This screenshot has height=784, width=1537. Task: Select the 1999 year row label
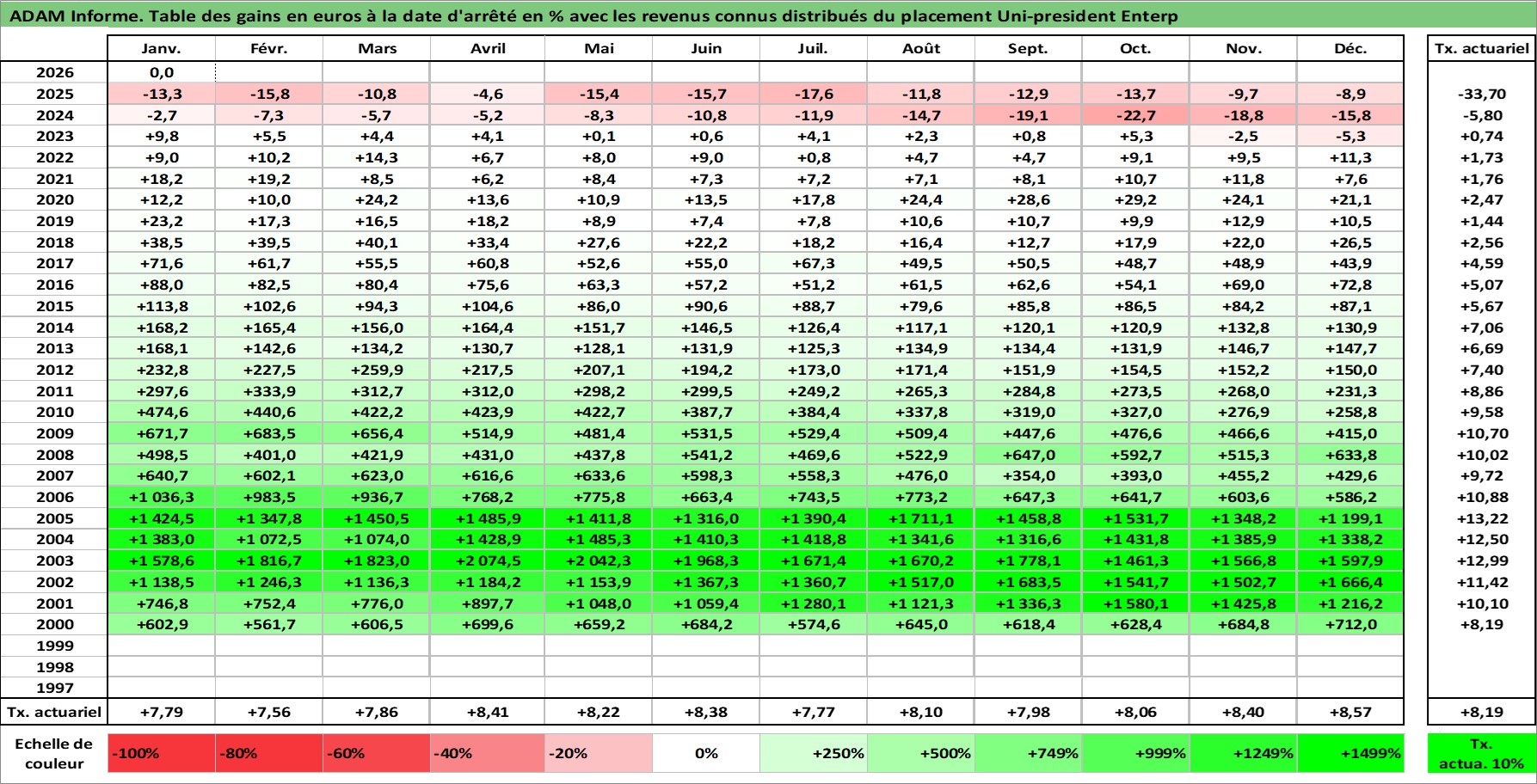tap(54, 646)
